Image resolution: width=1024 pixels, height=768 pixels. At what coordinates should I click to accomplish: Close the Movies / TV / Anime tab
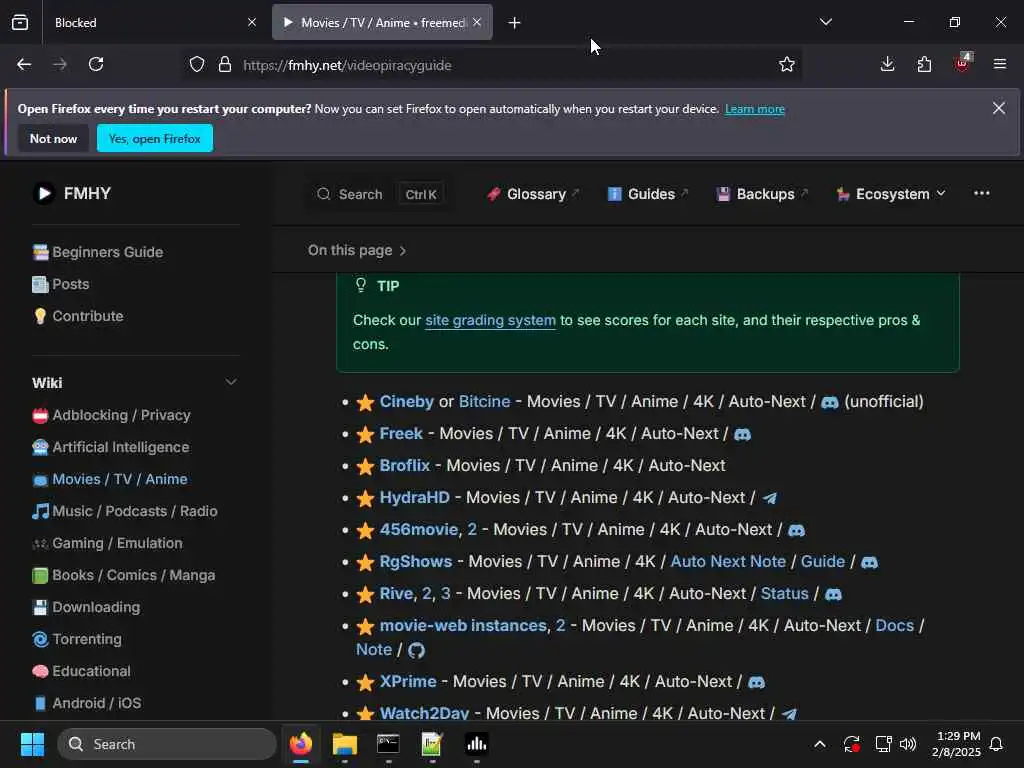(x=477, y=22)
